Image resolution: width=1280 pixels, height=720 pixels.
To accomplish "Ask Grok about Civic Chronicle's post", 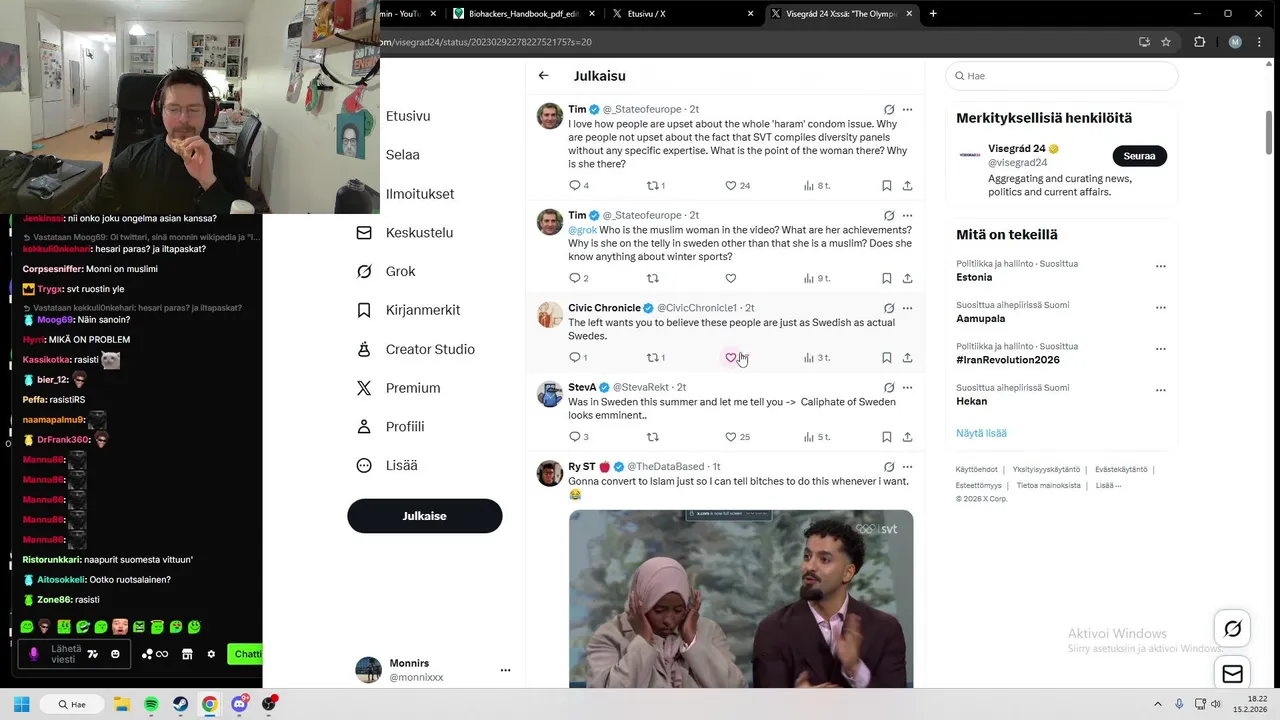I will click(888, 308).
